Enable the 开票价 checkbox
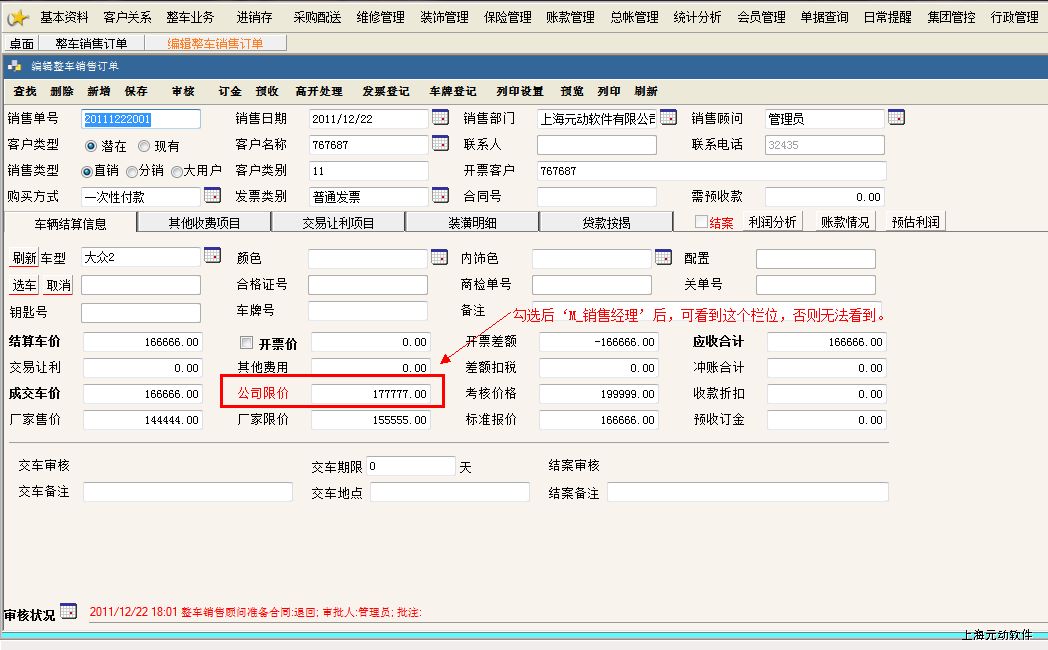The image size is (1048, 650). coord(246,343)
